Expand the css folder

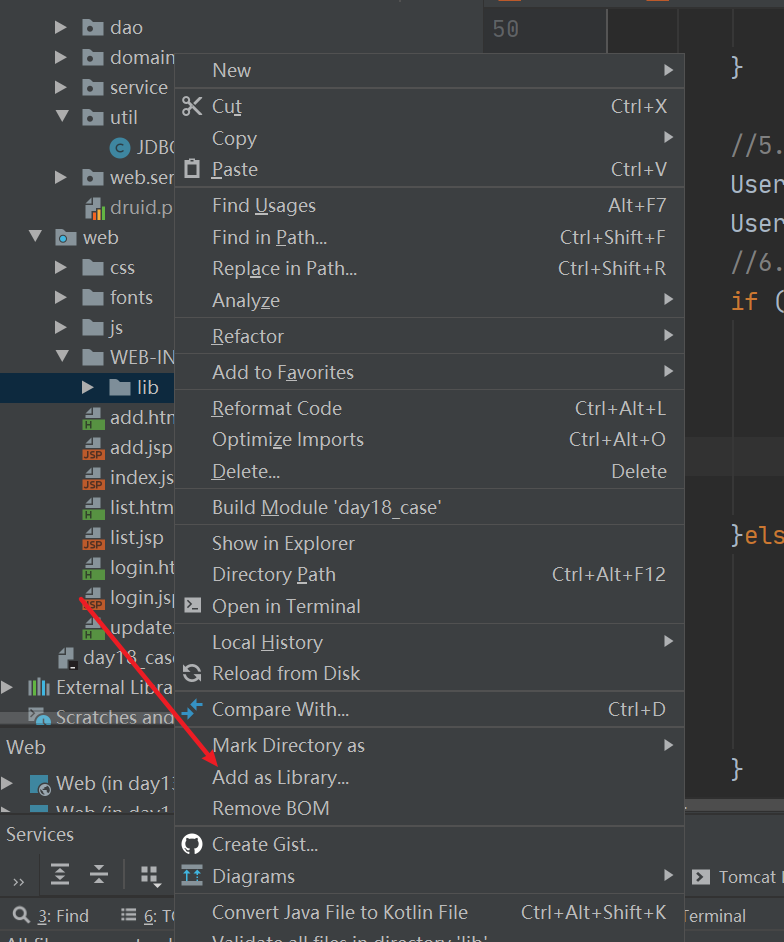coord(61,267)
